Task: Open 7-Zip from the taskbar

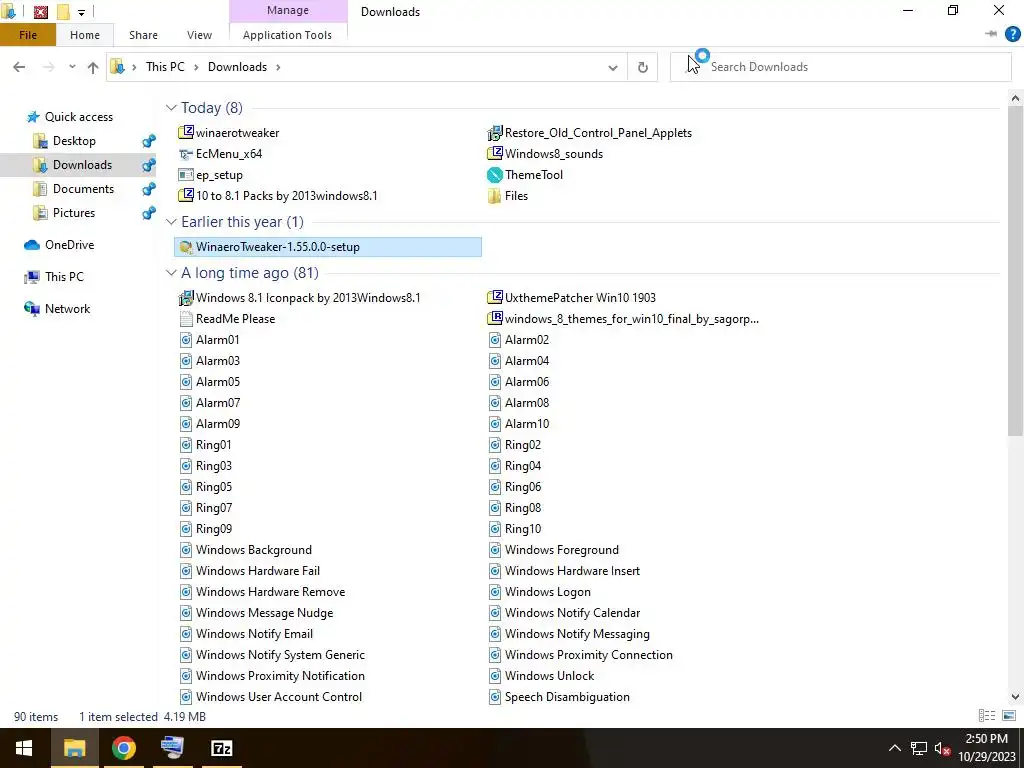Action: click(221, 748)
